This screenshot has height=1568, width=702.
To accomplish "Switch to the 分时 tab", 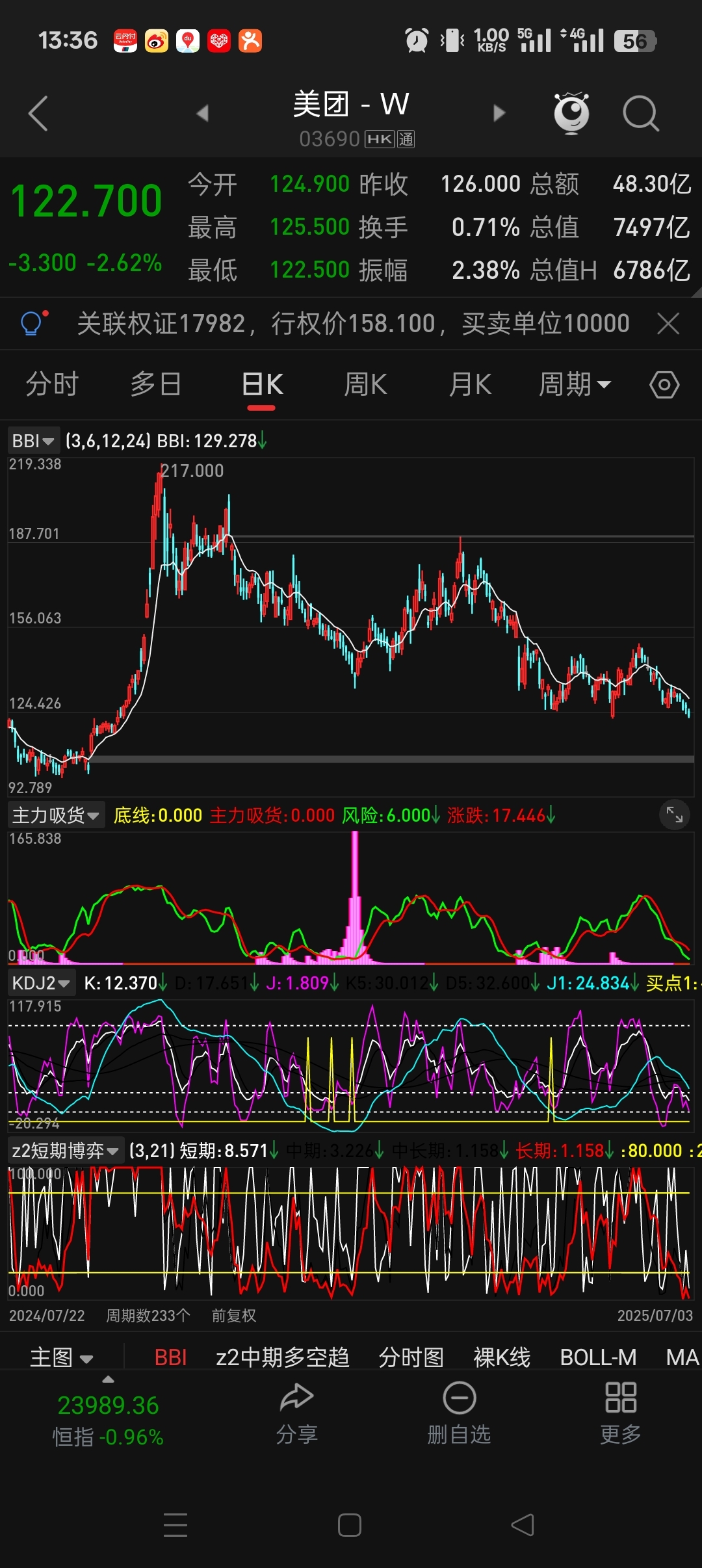I will tap(52, 384).
